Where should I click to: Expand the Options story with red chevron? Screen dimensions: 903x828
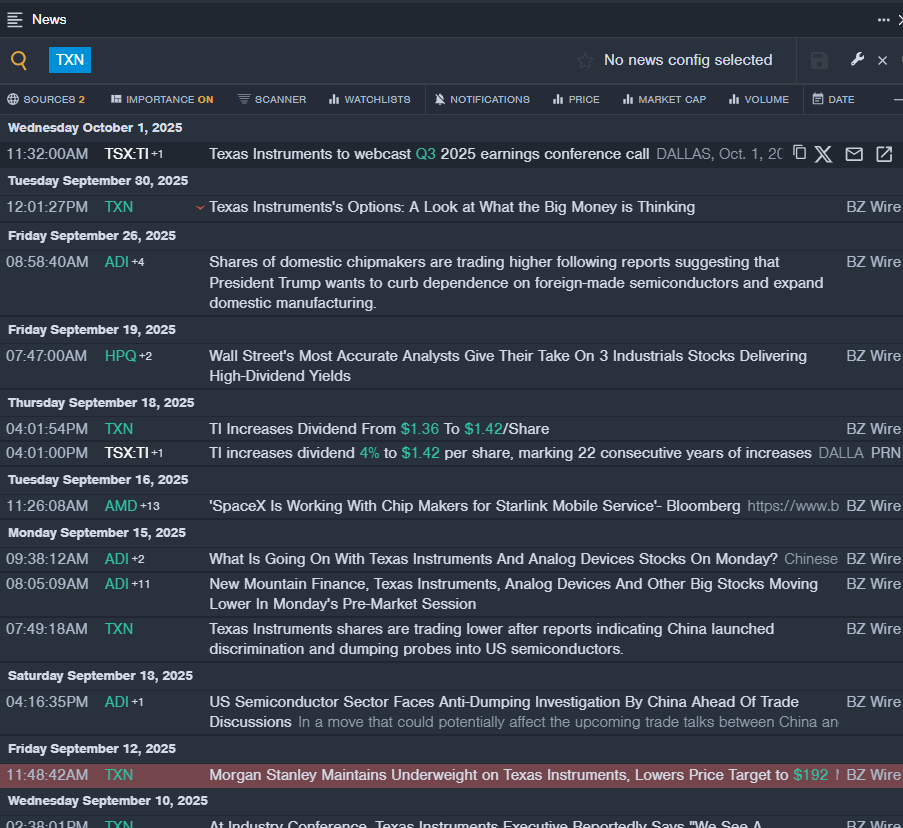pyautogui.click(x=200, y=208)
